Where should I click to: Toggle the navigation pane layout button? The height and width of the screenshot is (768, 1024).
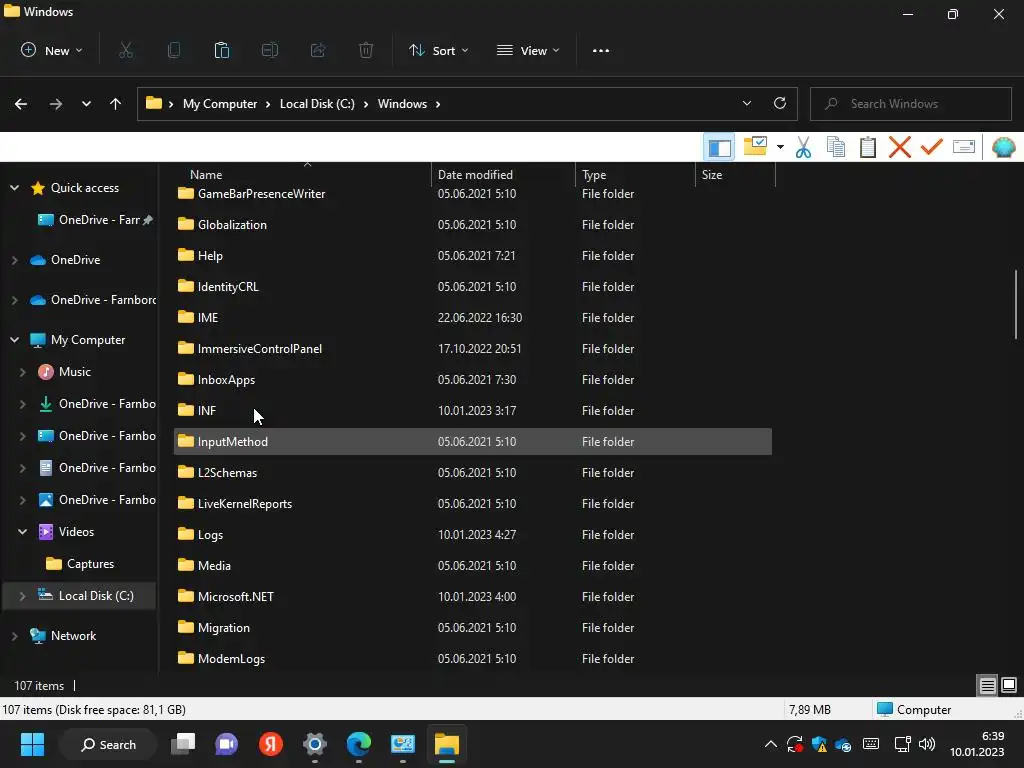pyautogui.click(x=719, y=148)
